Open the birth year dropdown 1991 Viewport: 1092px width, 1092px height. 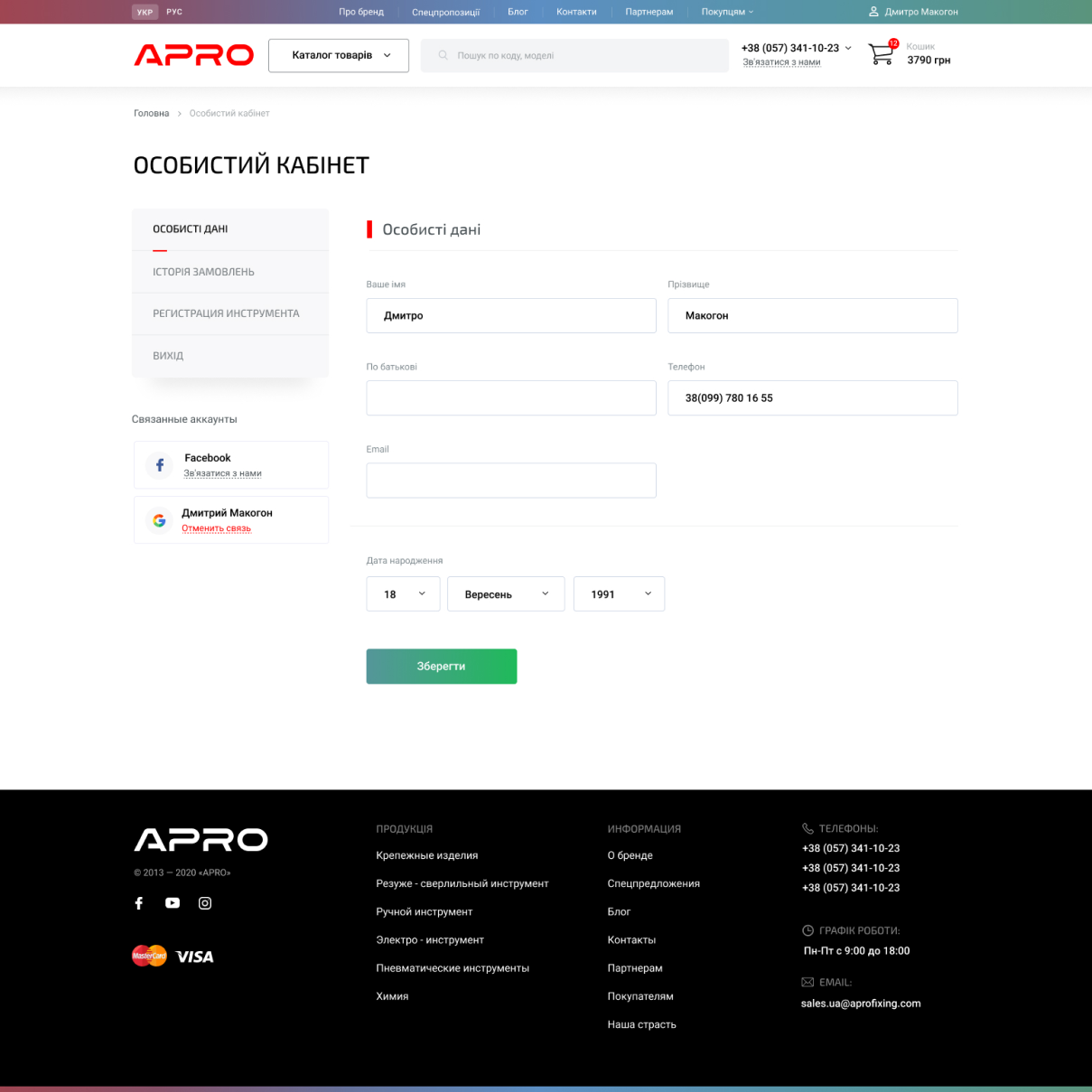619,594
